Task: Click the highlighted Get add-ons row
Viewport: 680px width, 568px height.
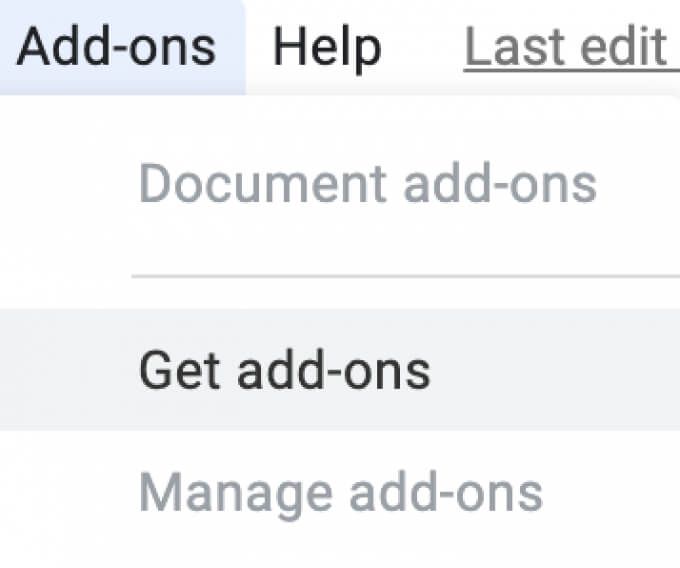Action: pos(340,370)
